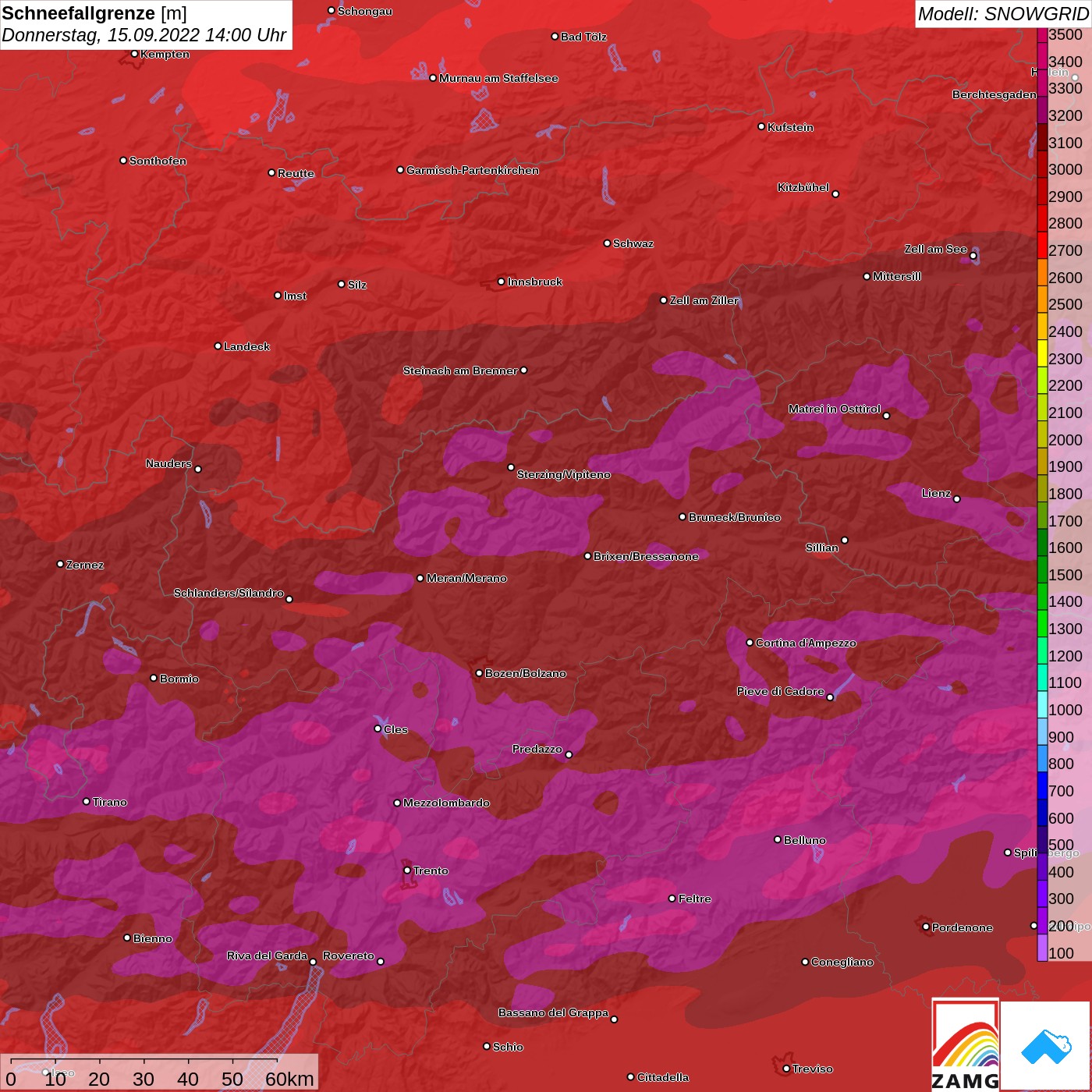Screen dimensions: 1092x1092
Task: Click the Trento city marker
Action: pos(407,870)
